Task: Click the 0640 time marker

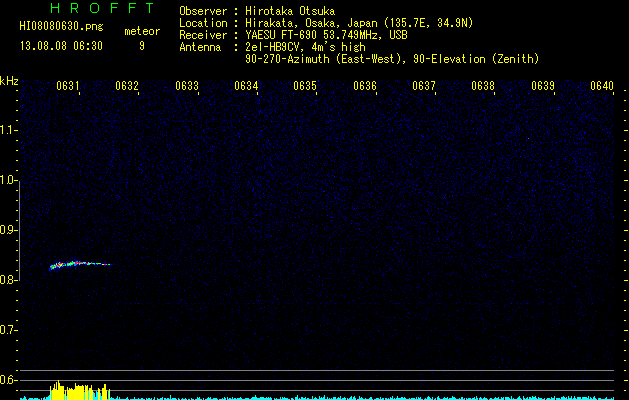Action: (602, 86)
